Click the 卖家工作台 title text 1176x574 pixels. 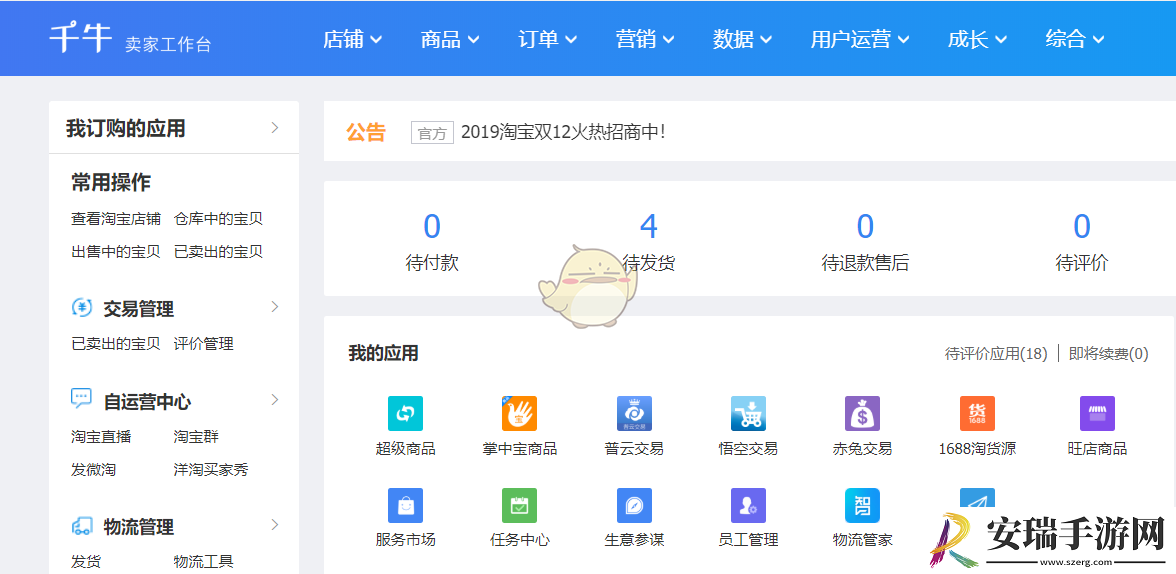coord(169,44)
